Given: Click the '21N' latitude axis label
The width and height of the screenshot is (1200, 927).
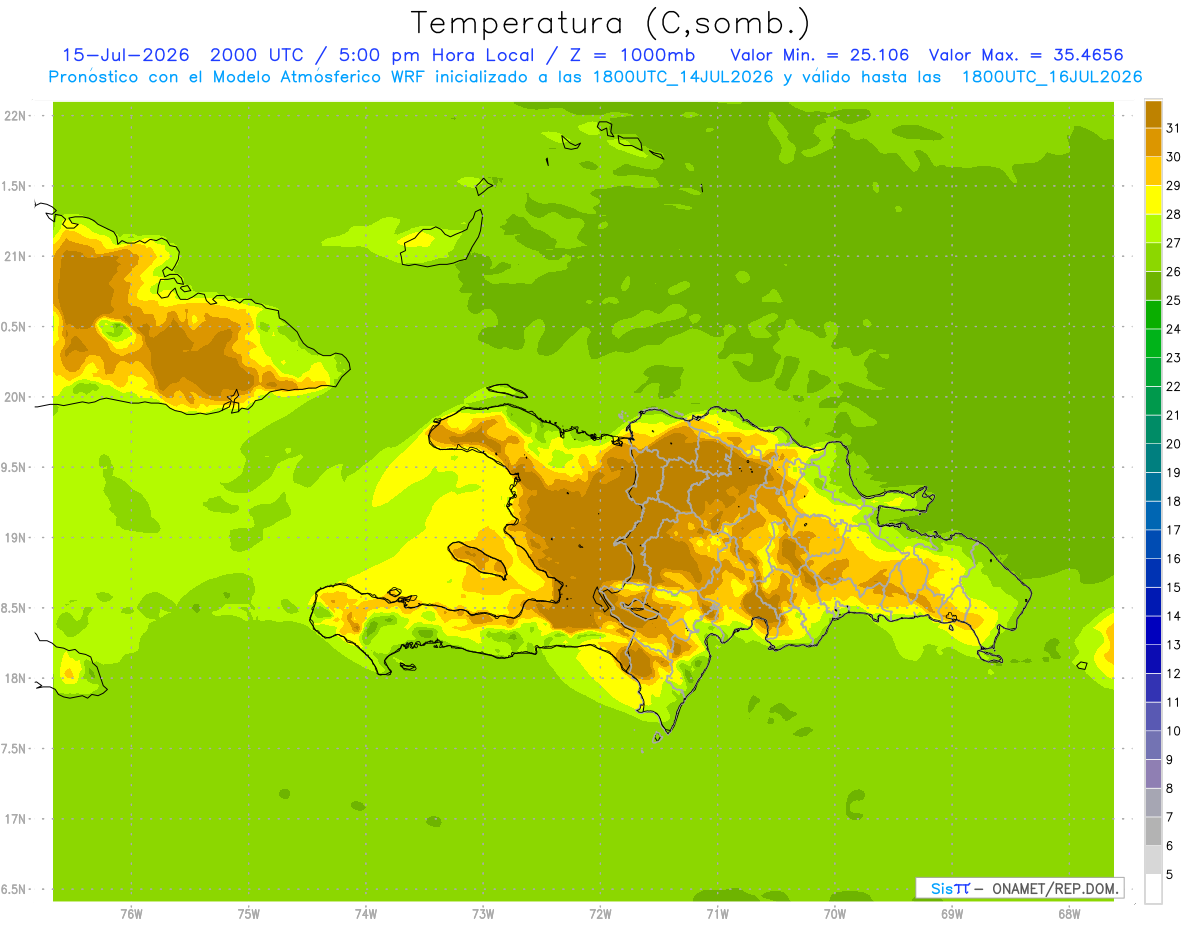Looking at the screenshot, I should tap(15, 257).
